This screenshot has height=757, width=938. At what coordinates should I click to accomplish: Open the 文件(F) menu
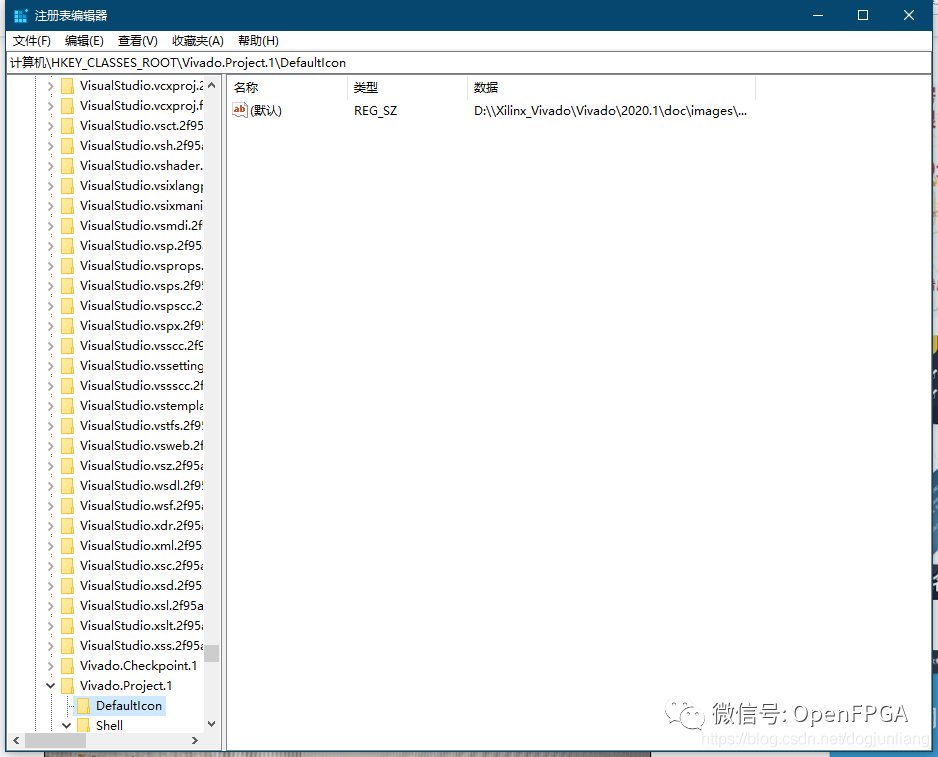point(32,41)
